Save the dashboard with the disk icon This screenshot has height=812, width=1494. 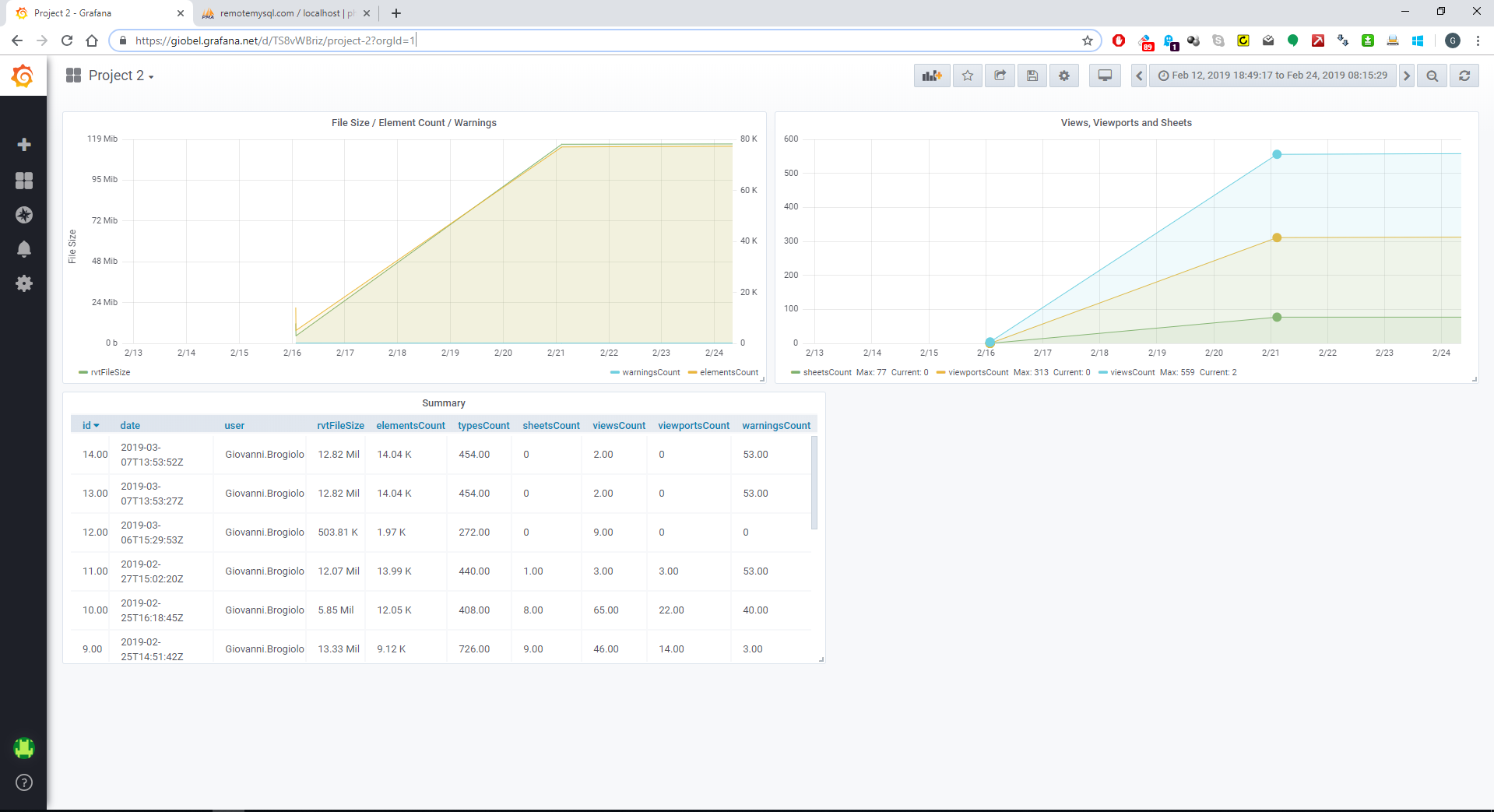click(x=1032, y=76)
